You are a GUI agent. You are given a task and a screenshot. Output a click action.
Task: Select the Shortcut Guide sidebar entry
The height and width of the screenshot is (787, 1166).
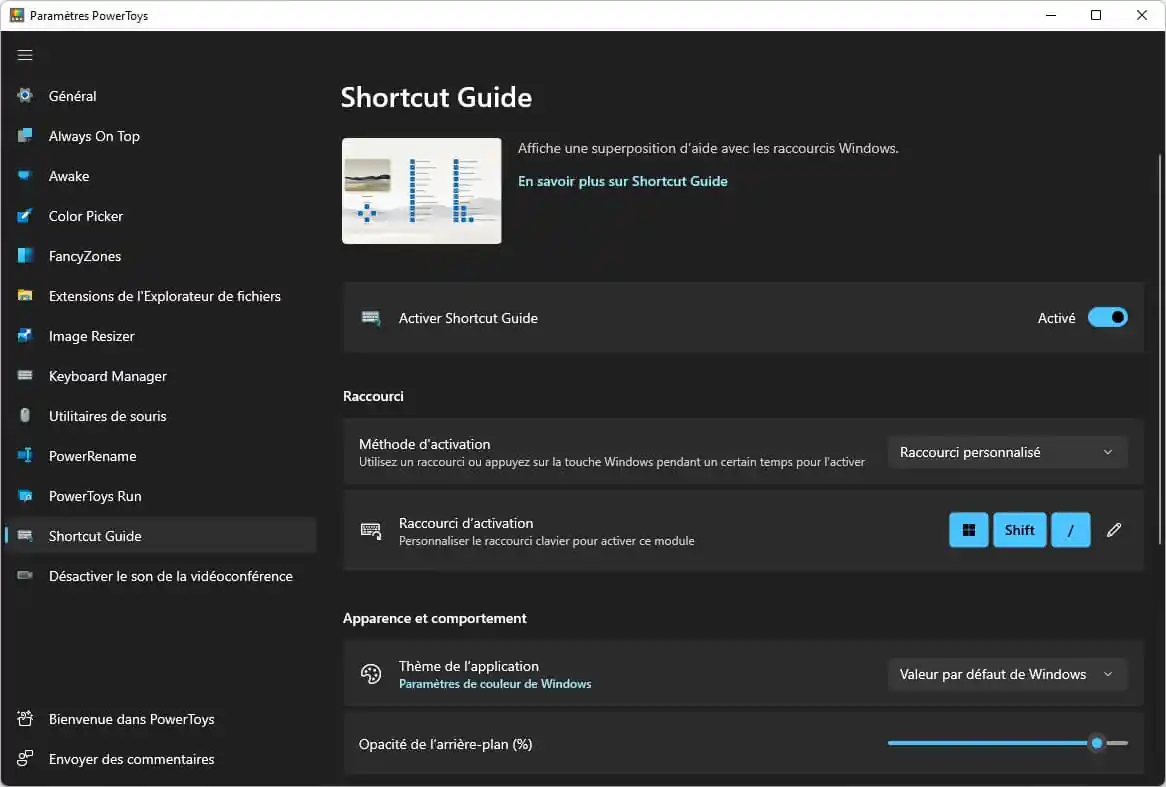coord(161,536)
